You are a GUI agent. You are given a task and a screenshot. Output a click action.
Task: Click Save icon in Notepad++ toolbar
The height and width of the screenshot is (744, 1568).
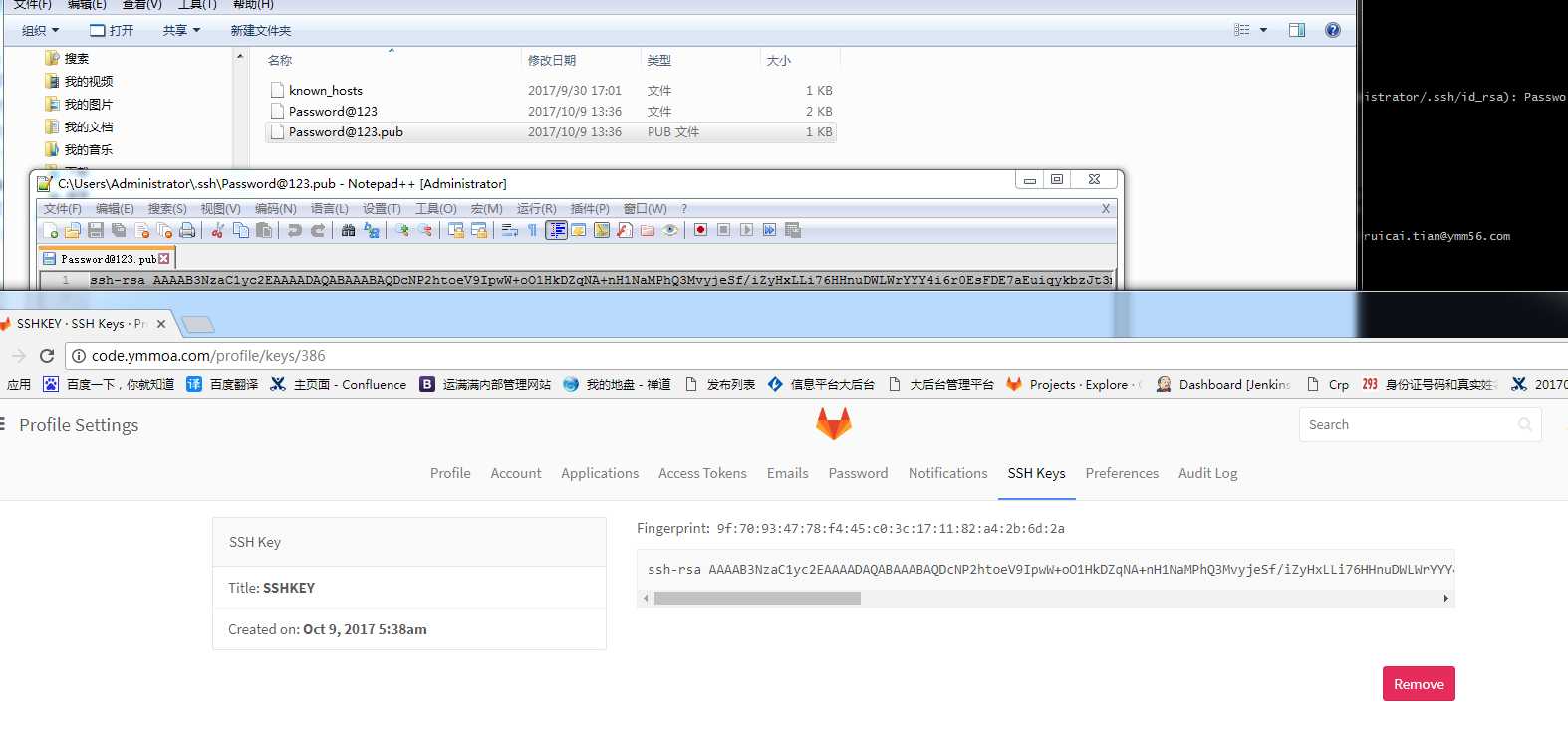[96, 230]
